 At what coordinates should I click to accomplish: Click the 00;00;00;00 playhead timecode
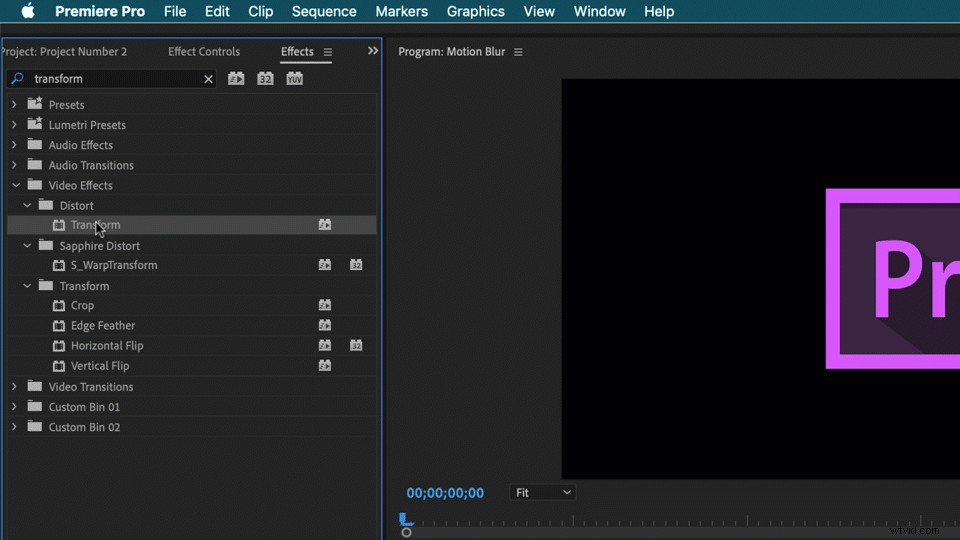click(445, 493)
